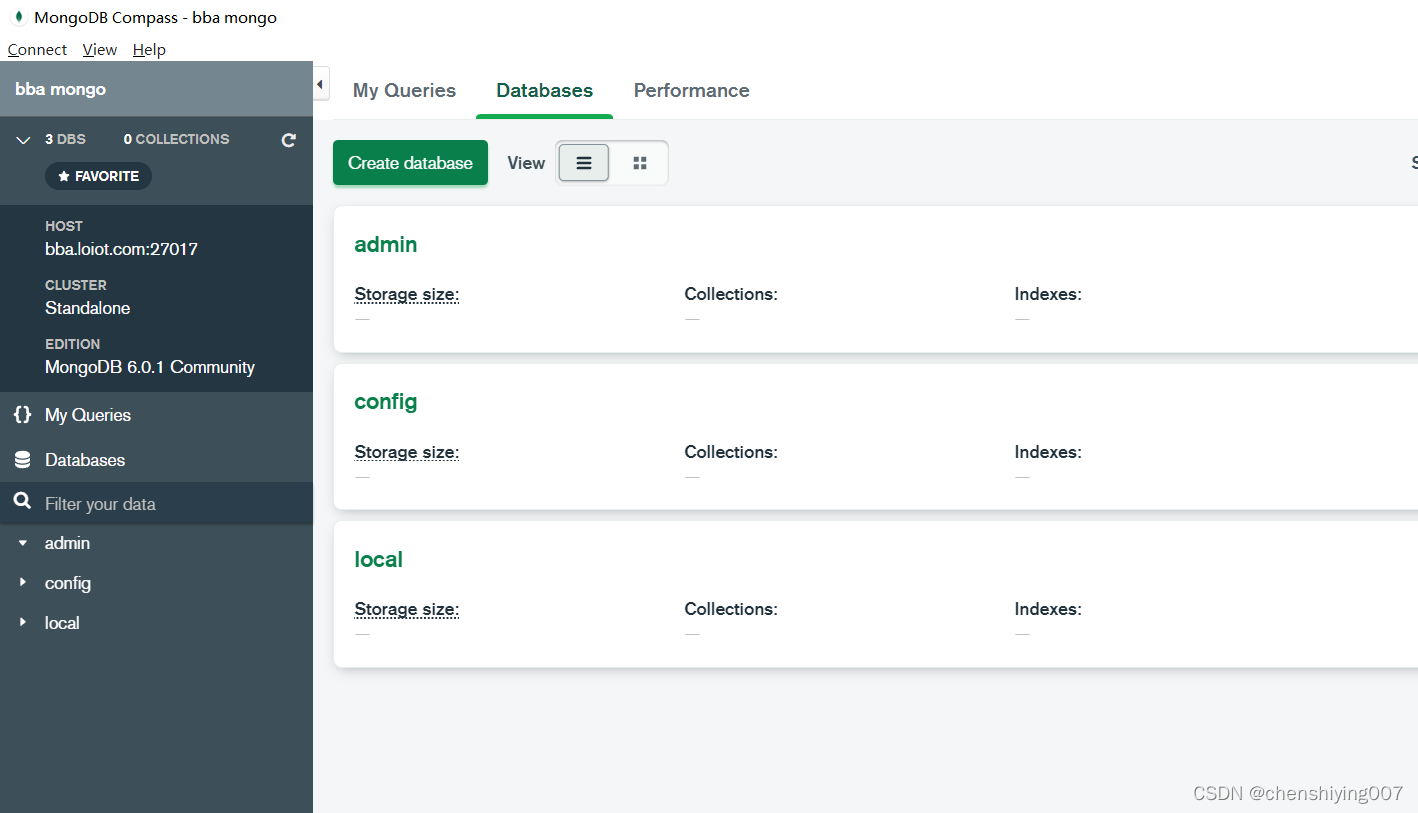Click the Standalone cluster value

point(87,308)
